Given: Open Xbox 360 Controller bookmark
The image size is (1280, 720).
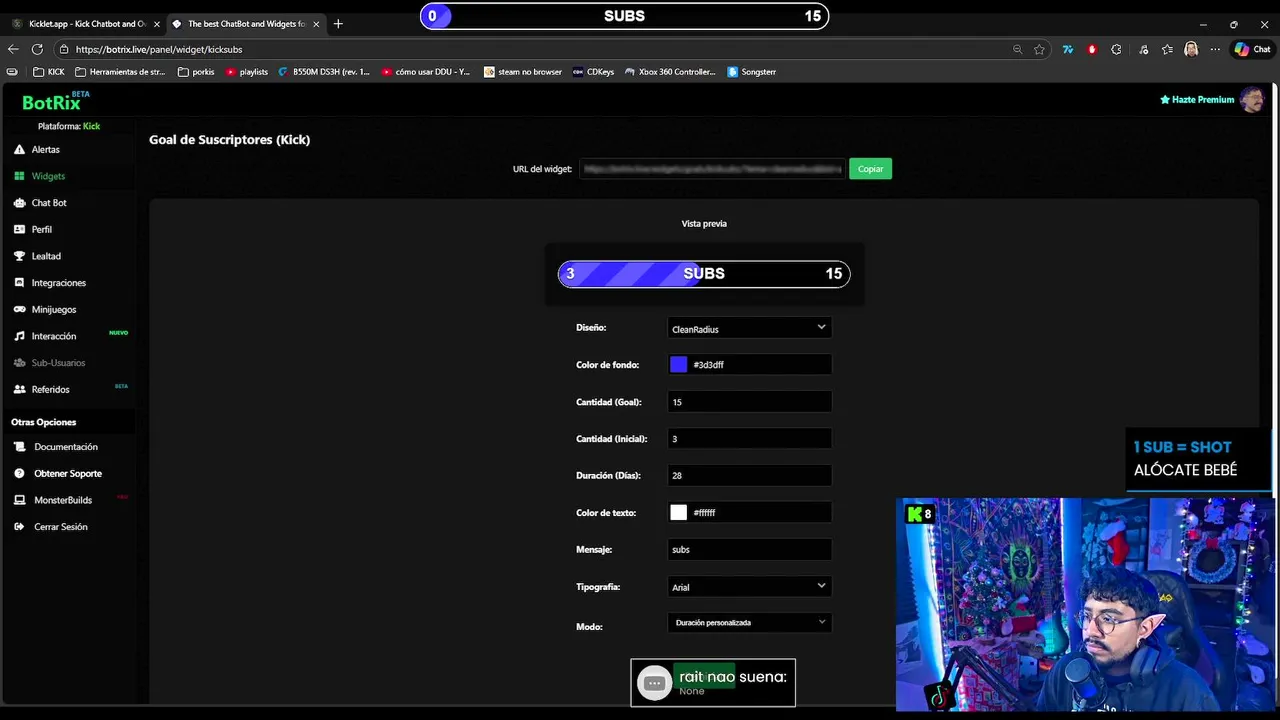Looking at the screenshot, I should point(670,72).
